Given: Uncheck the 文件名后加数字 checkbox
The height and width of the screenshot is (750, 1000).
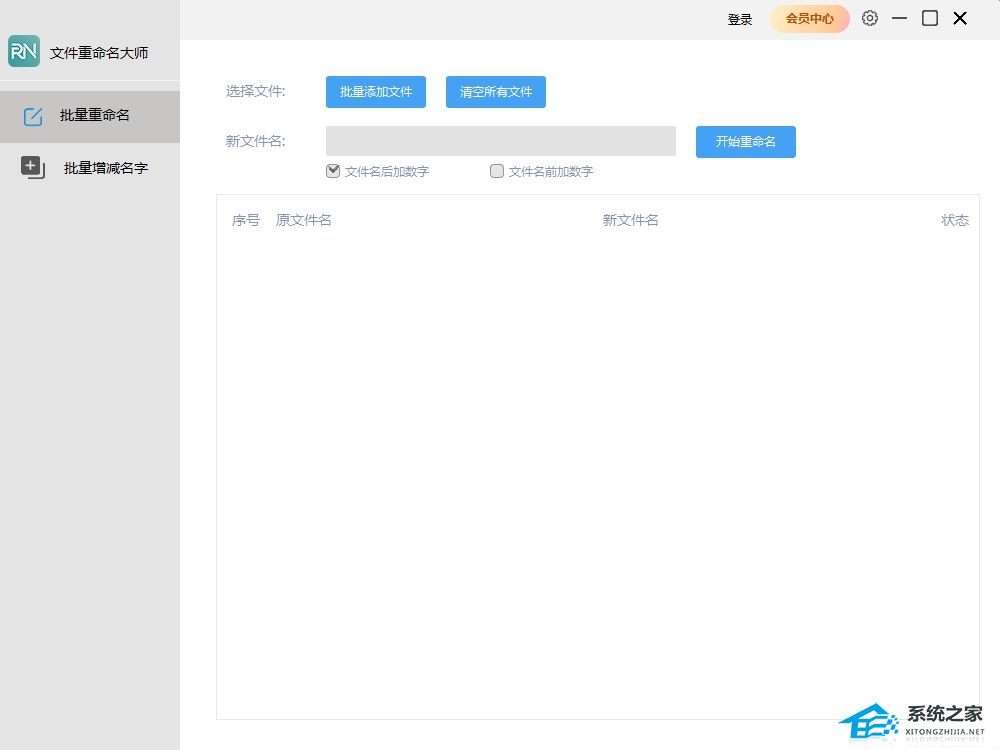Looking at the screenshot, I should [x=333, y=171].
